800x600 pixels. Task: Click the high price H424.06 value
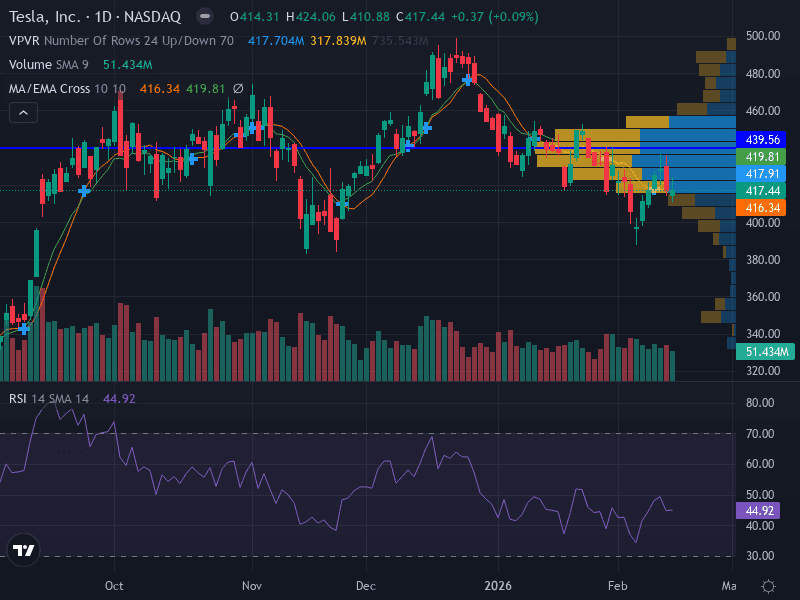pyautogui.click(x=311, y=17)
